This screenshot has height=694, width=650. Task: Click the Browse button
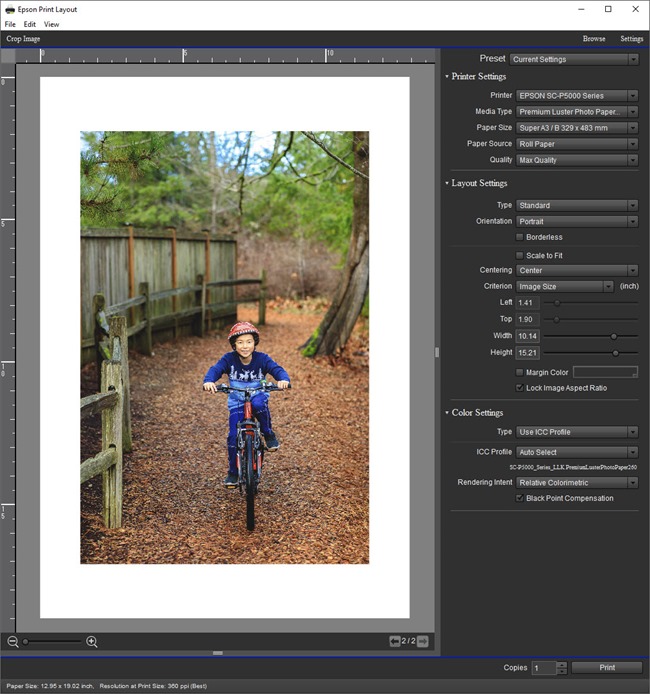(594, 39)
